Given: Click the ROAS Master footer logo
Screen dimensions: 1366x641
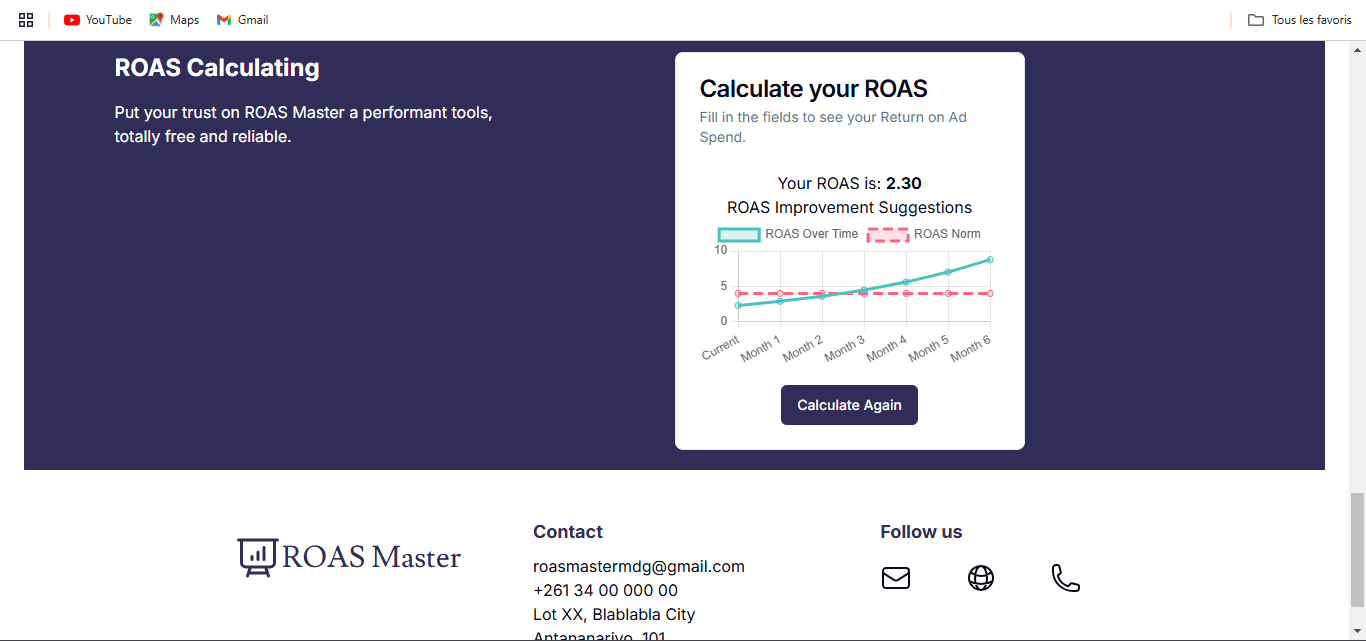Looking at the screenshot, I should coord(349,557).
